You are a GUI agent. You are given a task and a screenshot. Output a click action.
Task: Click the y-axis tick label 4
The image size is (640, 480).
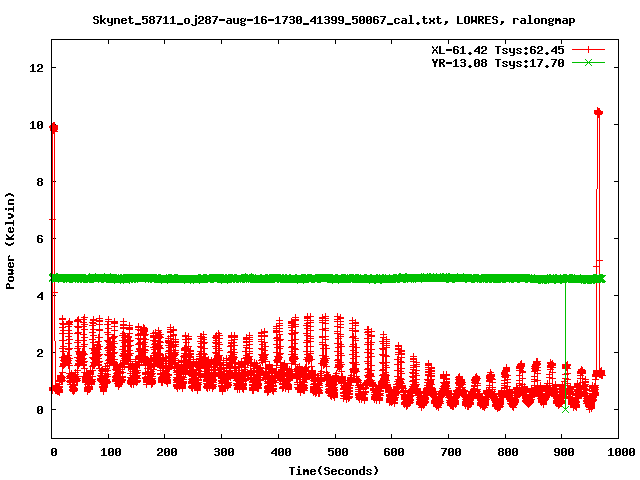coord(40,296)
